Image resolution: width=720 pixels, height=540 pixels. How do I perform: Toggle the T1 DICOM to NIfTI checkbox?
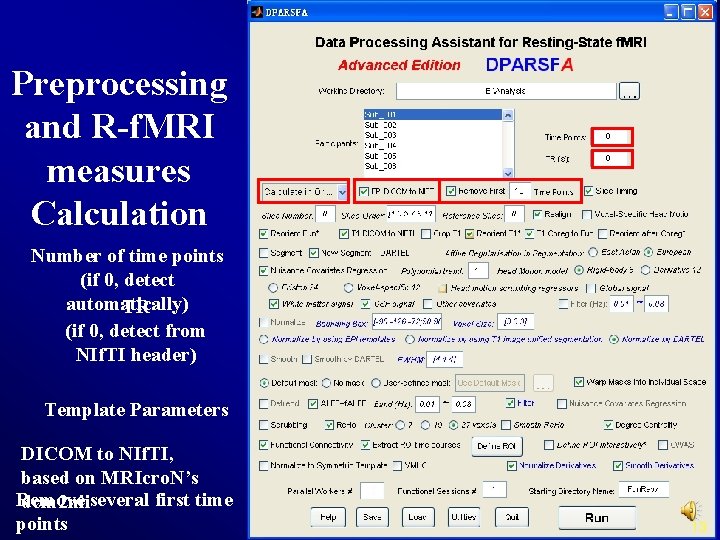click(343, 234)
